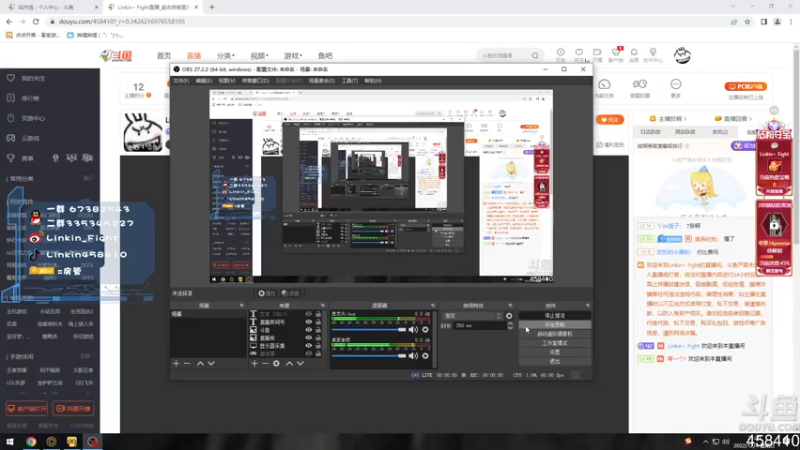Viewport: 800px width, 450px height.
Task: Click the Exit button in OBS controls
Action: click(555, 361)
